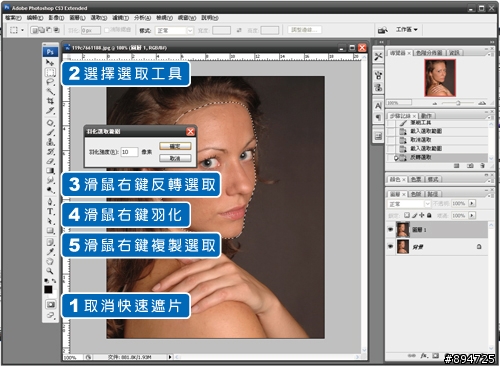Screen dimensions: 500x367
Task: Select the Move tool
Action: click(x=50, y=62)
